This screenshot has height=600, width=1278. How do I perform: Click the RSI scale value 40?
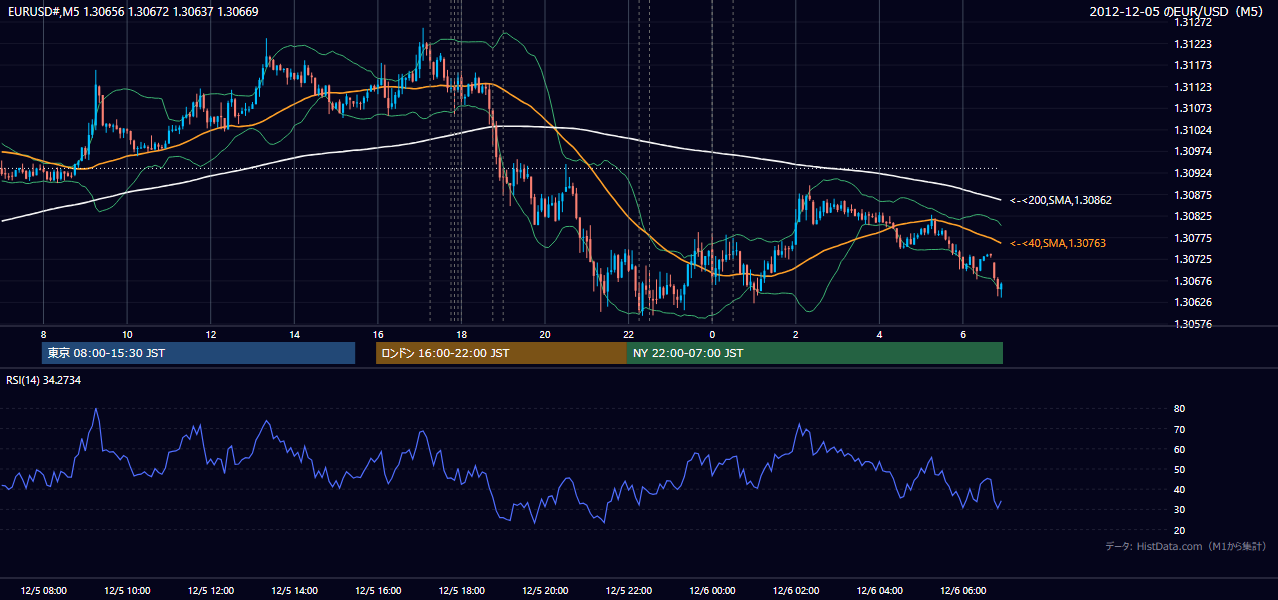[x=1180, y=489]
